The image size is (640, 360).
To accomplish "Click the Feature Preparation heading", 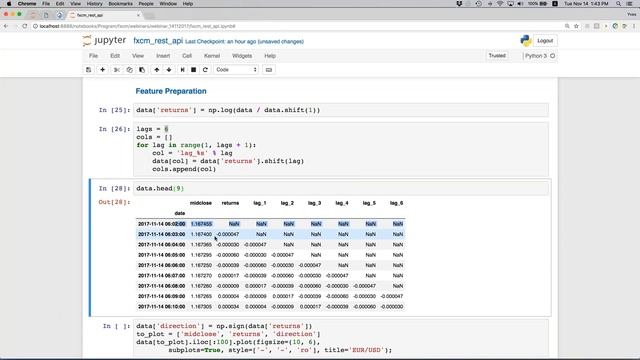I will (171, 91).
